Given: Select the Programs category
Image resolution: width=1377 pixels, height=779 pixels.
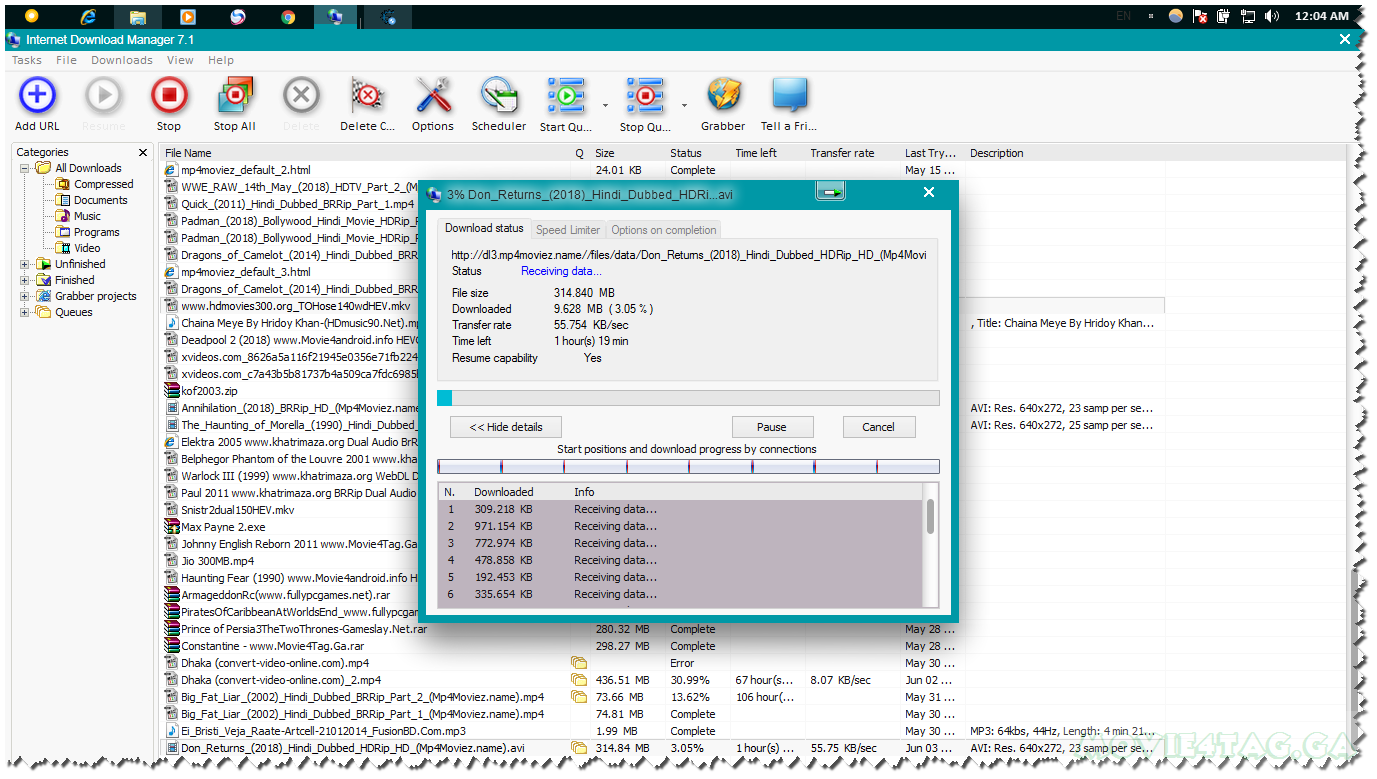Looking at the screenshot, I should click(x=96, y=232).
